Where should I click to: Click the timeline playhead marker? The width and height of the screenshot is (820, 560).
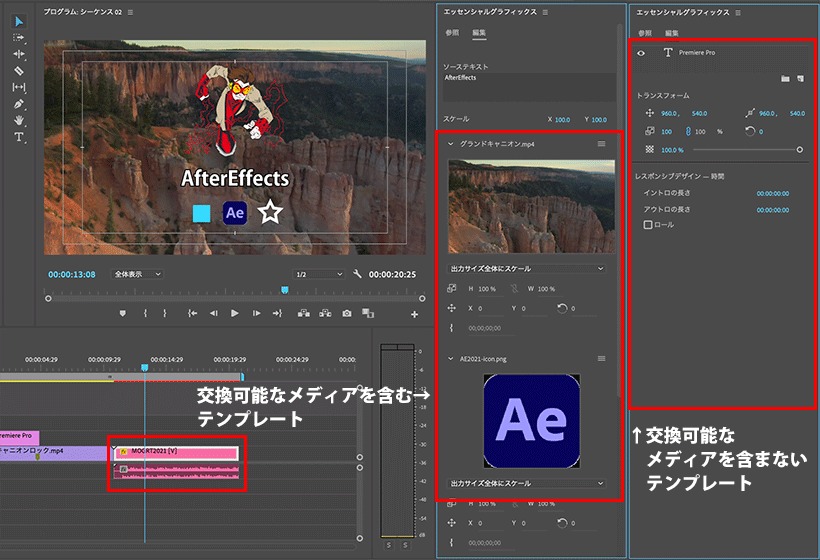click(x=145, y=368)
